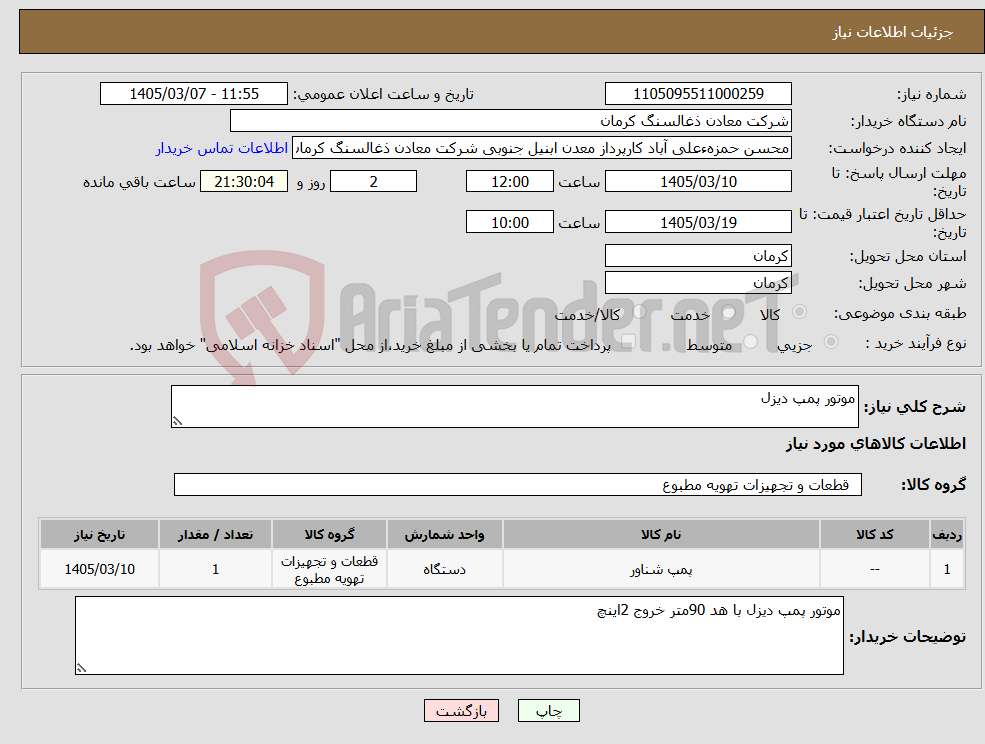
Task: Select the خدمت radio button
Action: 729,312
